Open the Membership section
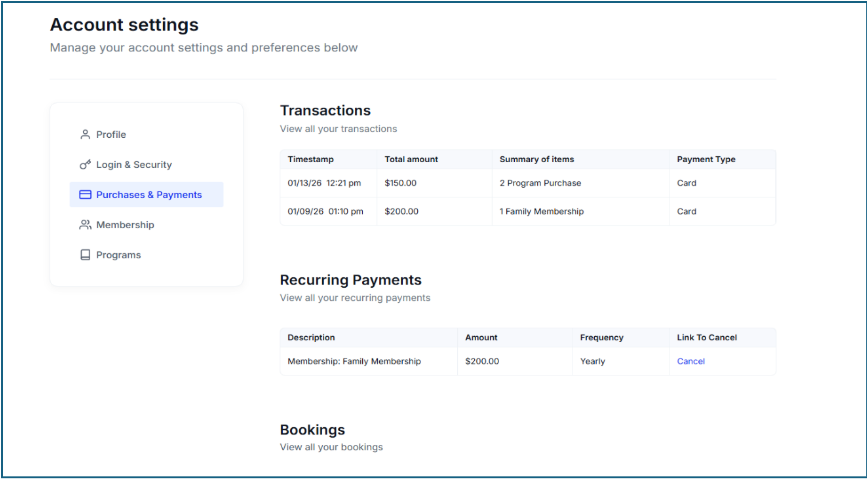This screenshot has width=867, height=480. point(125,225)
